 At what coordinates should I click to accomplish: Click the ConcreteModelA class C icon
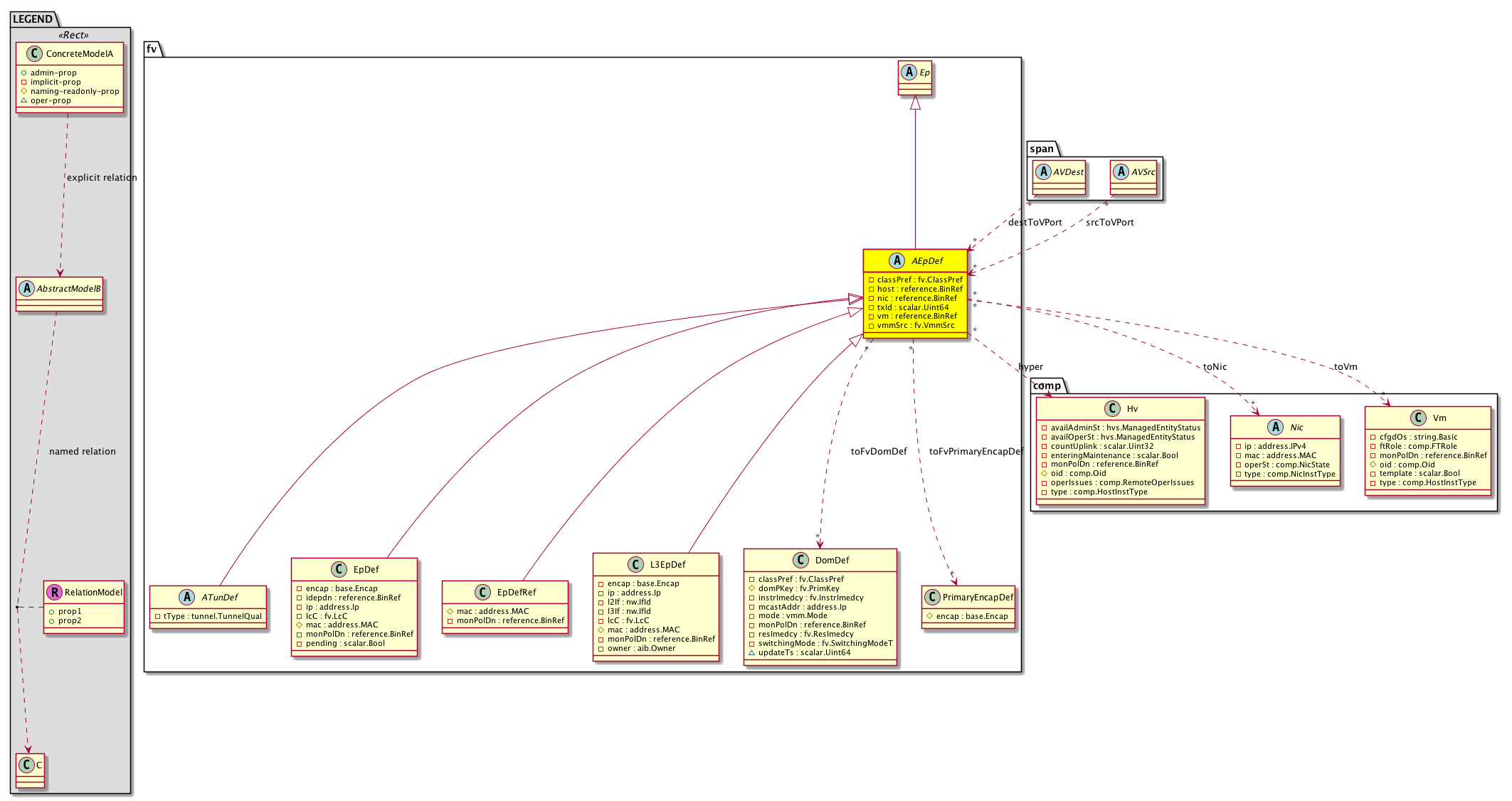(33, 53)
